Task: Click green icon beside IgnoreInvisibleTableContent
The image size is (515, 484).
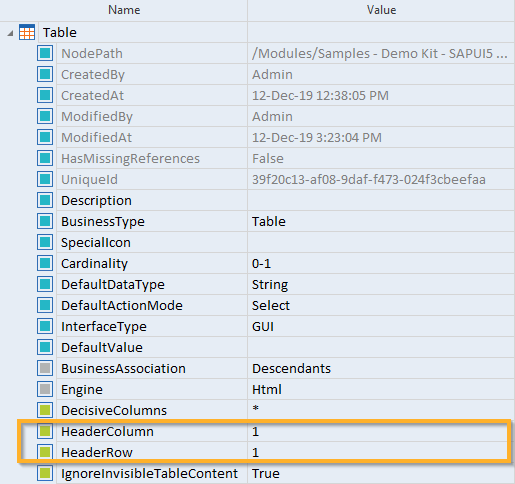Action: [x=45, y=473]
